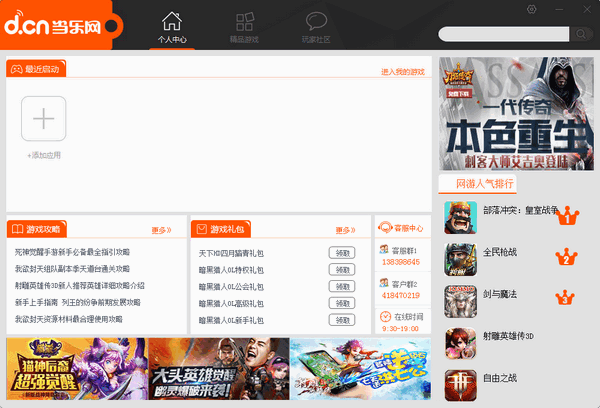Open the 猫神后裔超强觉醒 banner

77,369
